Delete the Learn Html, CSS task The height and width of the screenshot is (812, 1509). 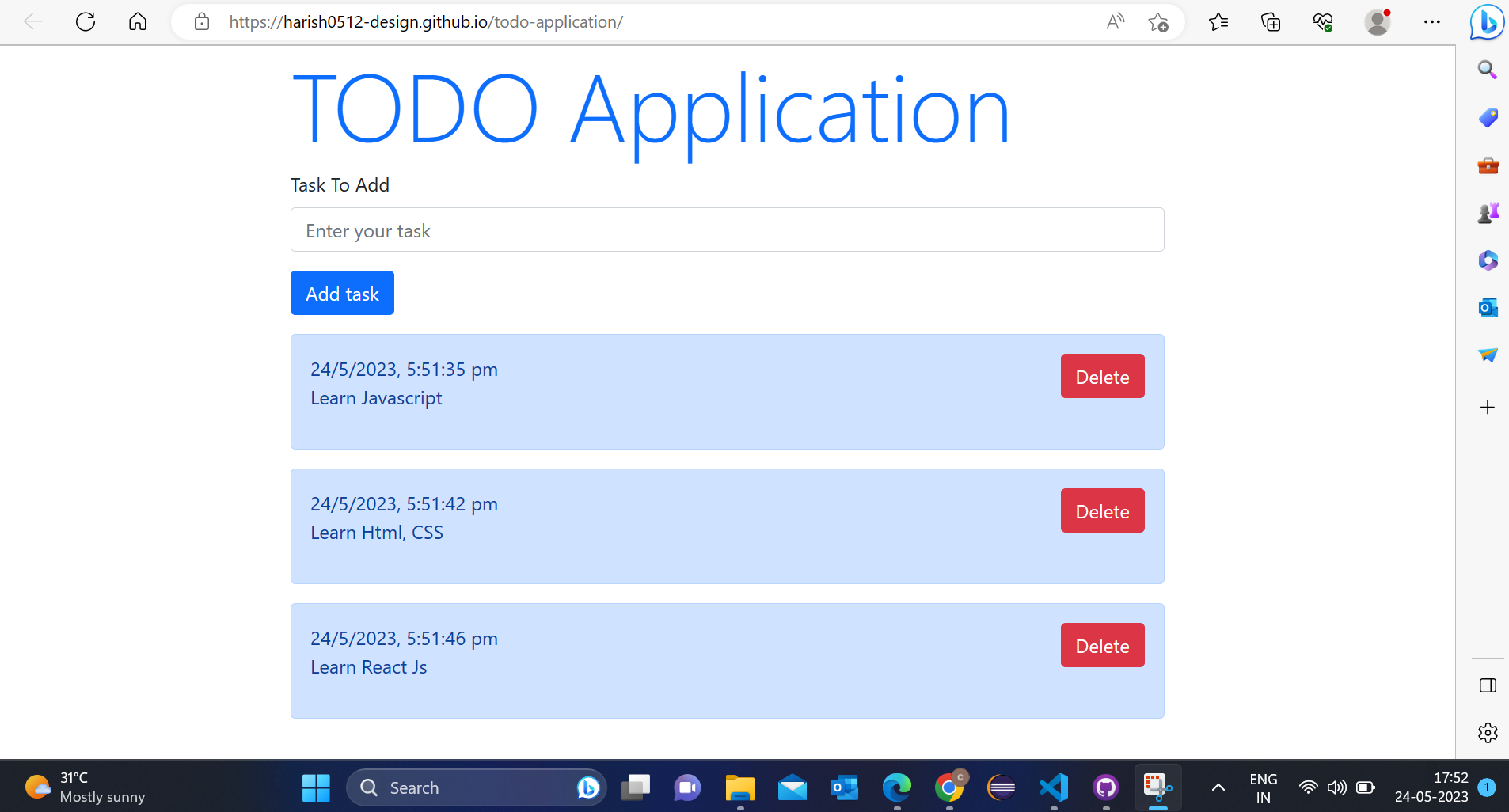coord(1102,511)
